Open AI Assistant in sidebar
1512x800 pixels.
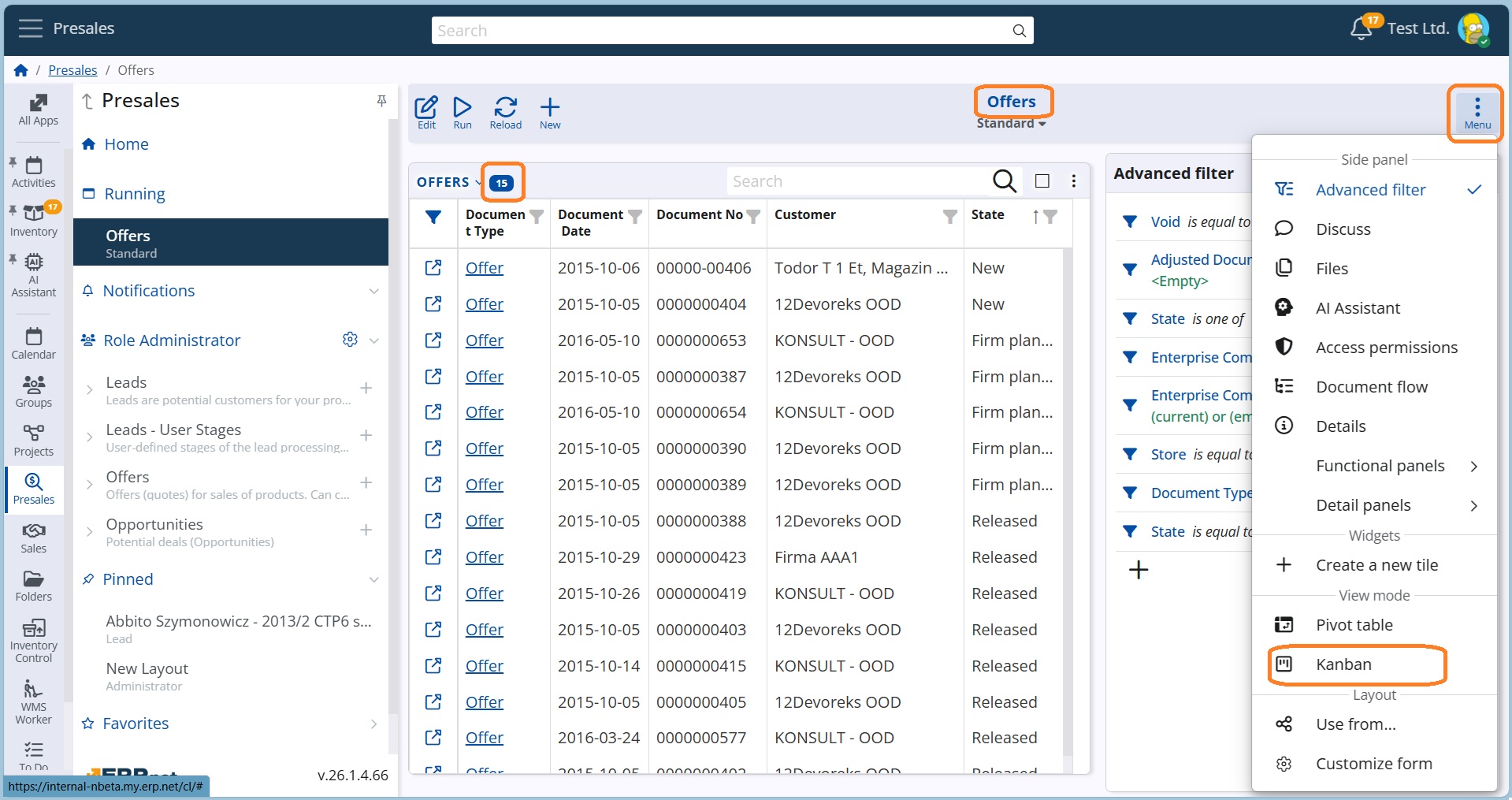34,276
